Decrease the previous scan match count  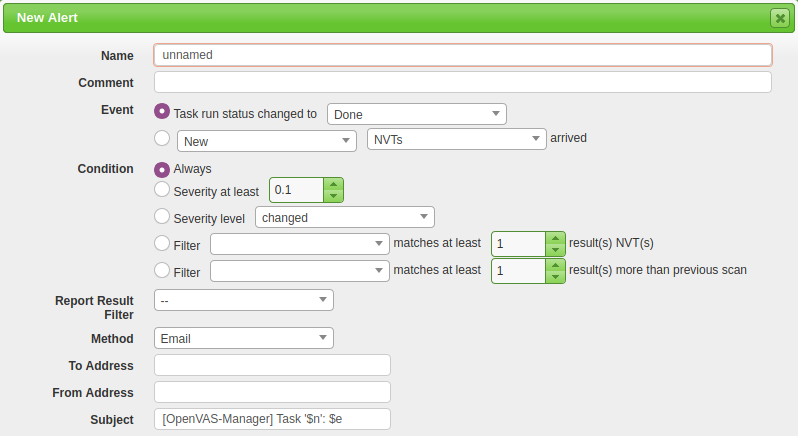[x=556, y=277]
